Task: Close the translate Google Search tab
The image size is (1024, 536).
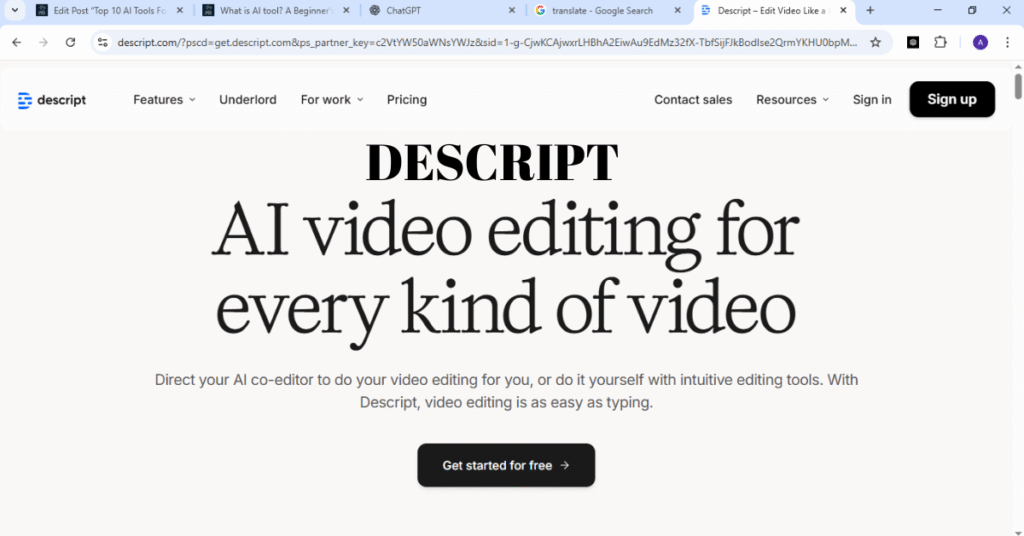Action: point(678,10)
